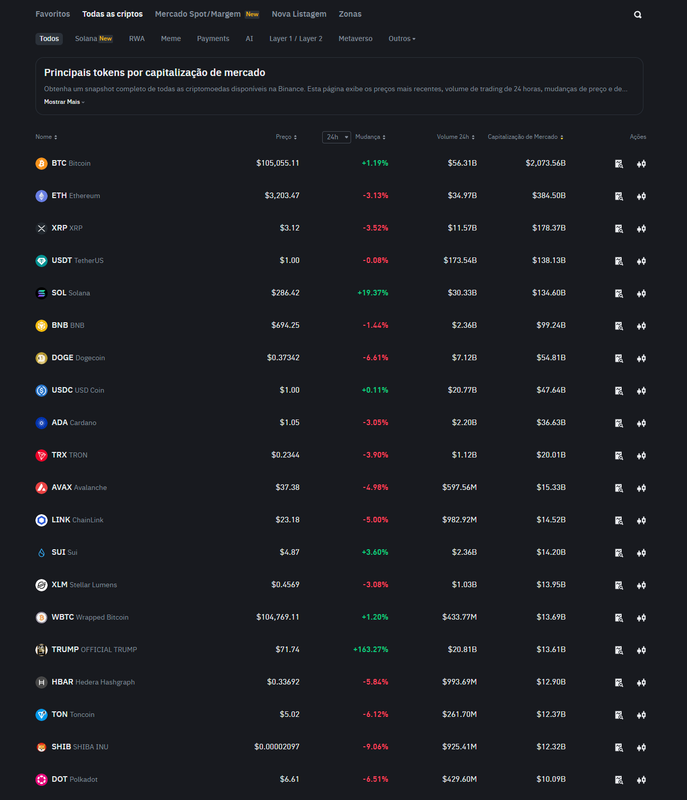Image resolution: width=687 pixels, height=800 pixels.
Task: Open details icon in SHIB row
Action: 619,747
